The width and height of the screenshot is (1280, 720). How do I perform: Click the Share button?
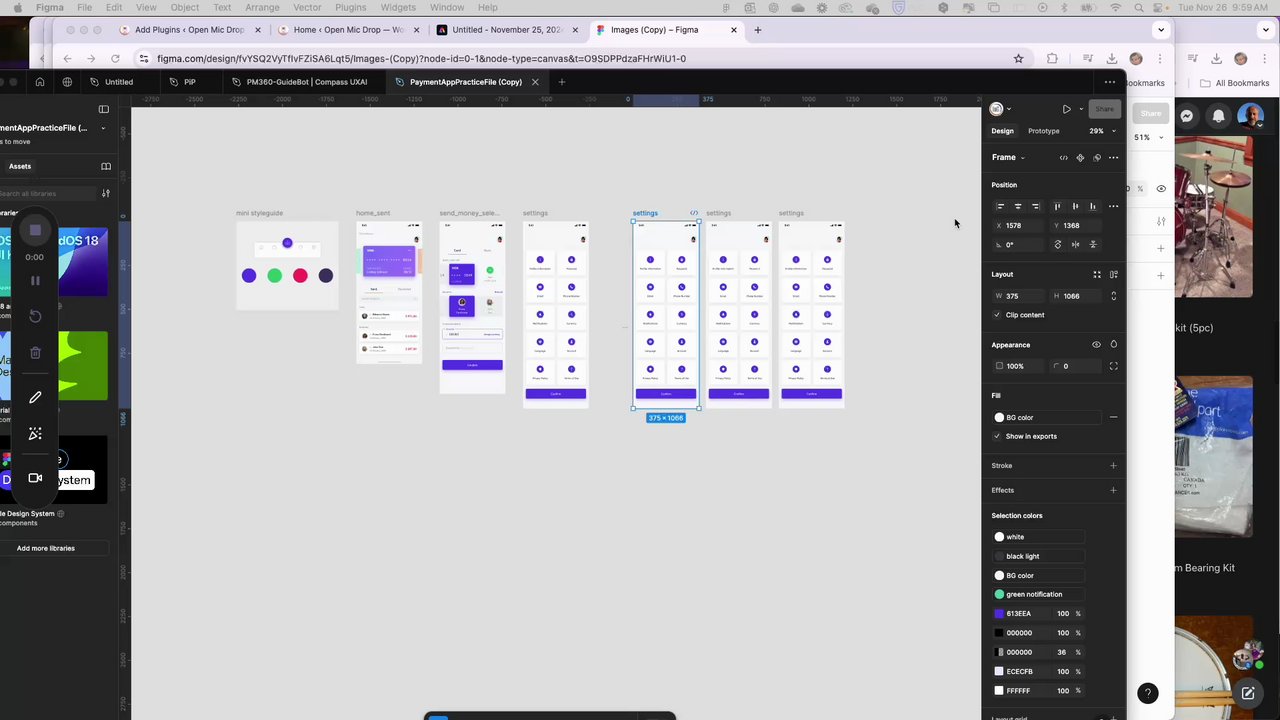click(x=1104, y=109)
